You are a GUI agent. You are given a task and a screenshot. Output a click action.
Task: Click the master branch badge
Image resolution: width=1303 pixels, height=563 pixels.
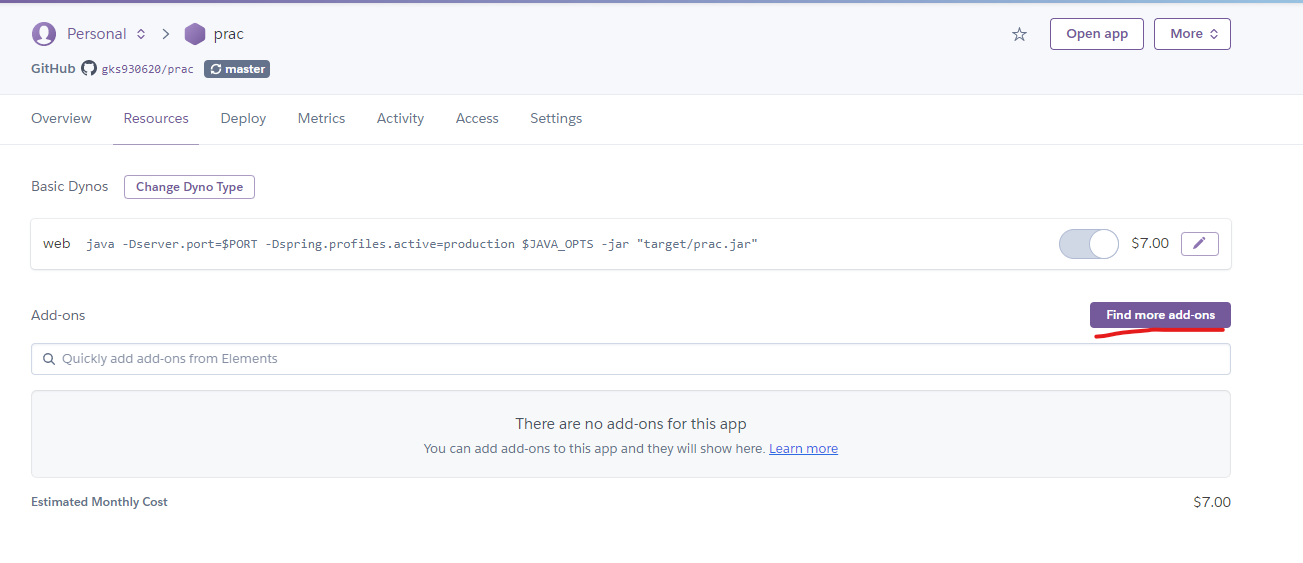pyautogui.click(x=237, y=69)
